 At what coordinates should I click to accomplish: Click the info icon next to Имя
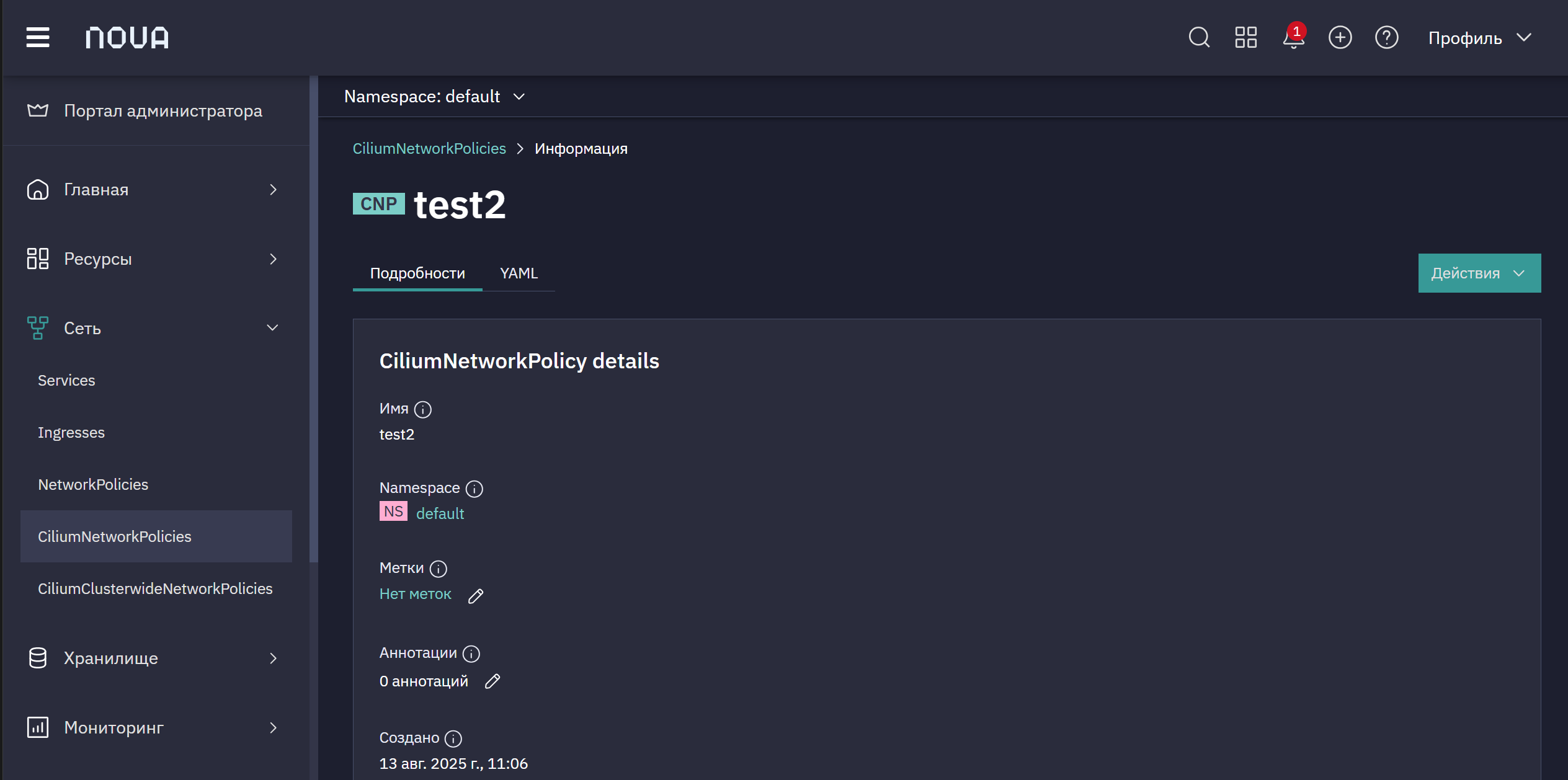(423, 409)
